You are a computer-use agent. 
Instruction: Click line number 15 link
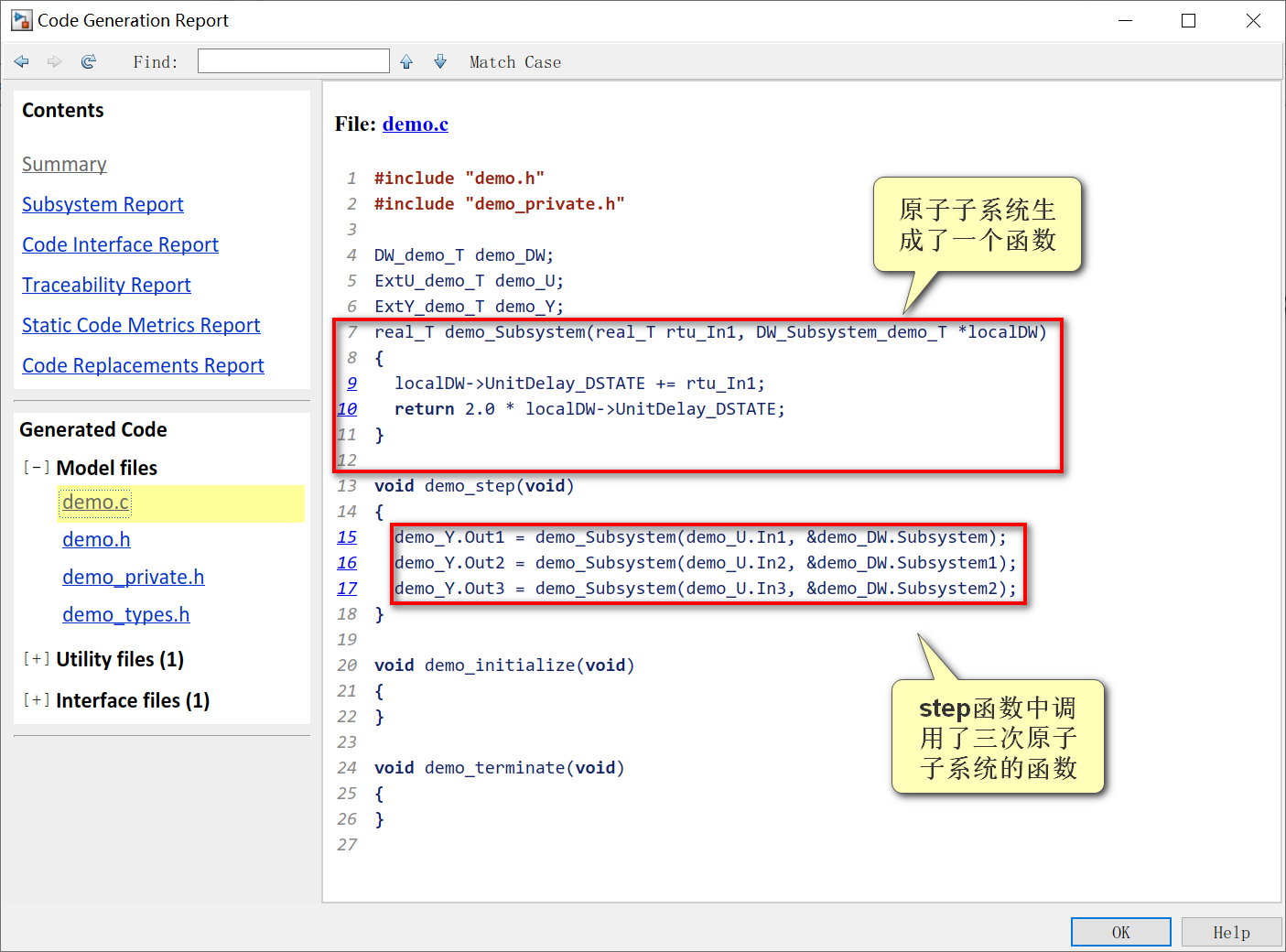click(x=347, y=537)
